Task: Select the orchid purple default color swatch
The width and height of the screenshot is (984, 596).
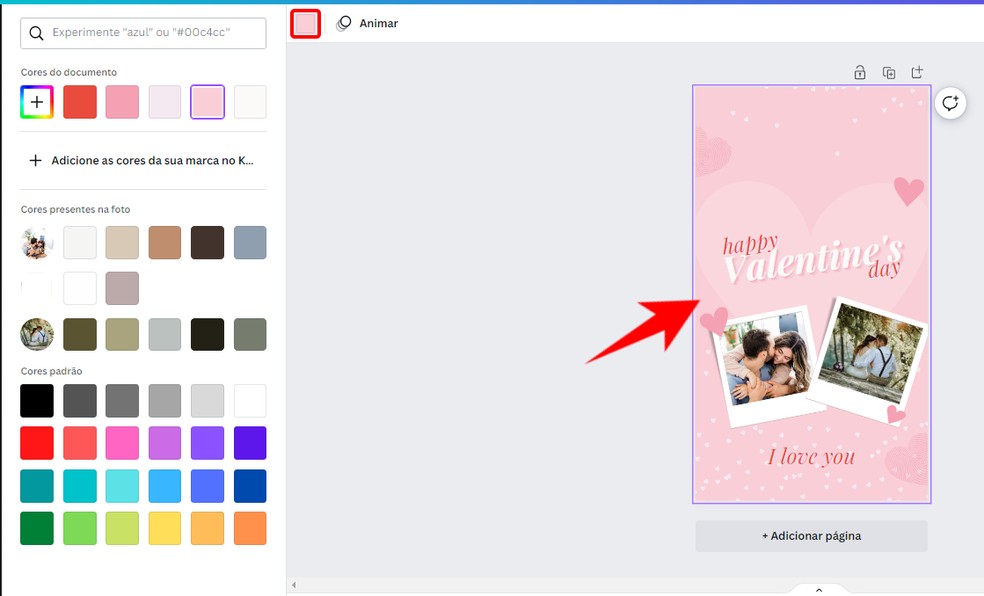Action: pos(164,443)
